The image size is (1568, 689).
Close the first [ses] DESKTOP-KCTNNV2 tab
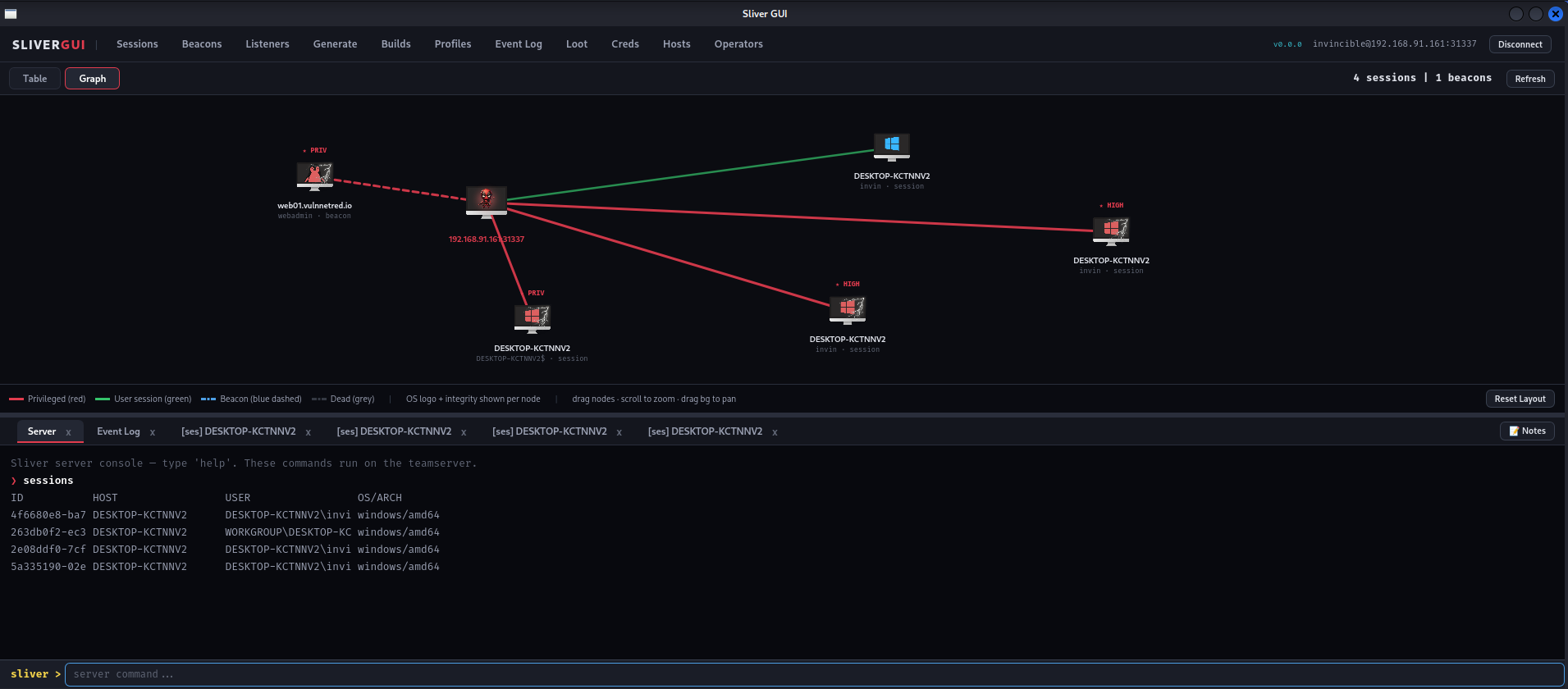(309, 432)
